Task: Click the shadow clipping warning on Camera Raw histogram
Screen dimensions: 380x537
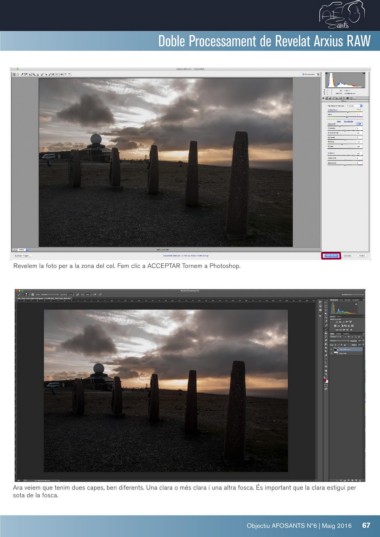Action: pos(327,73)
